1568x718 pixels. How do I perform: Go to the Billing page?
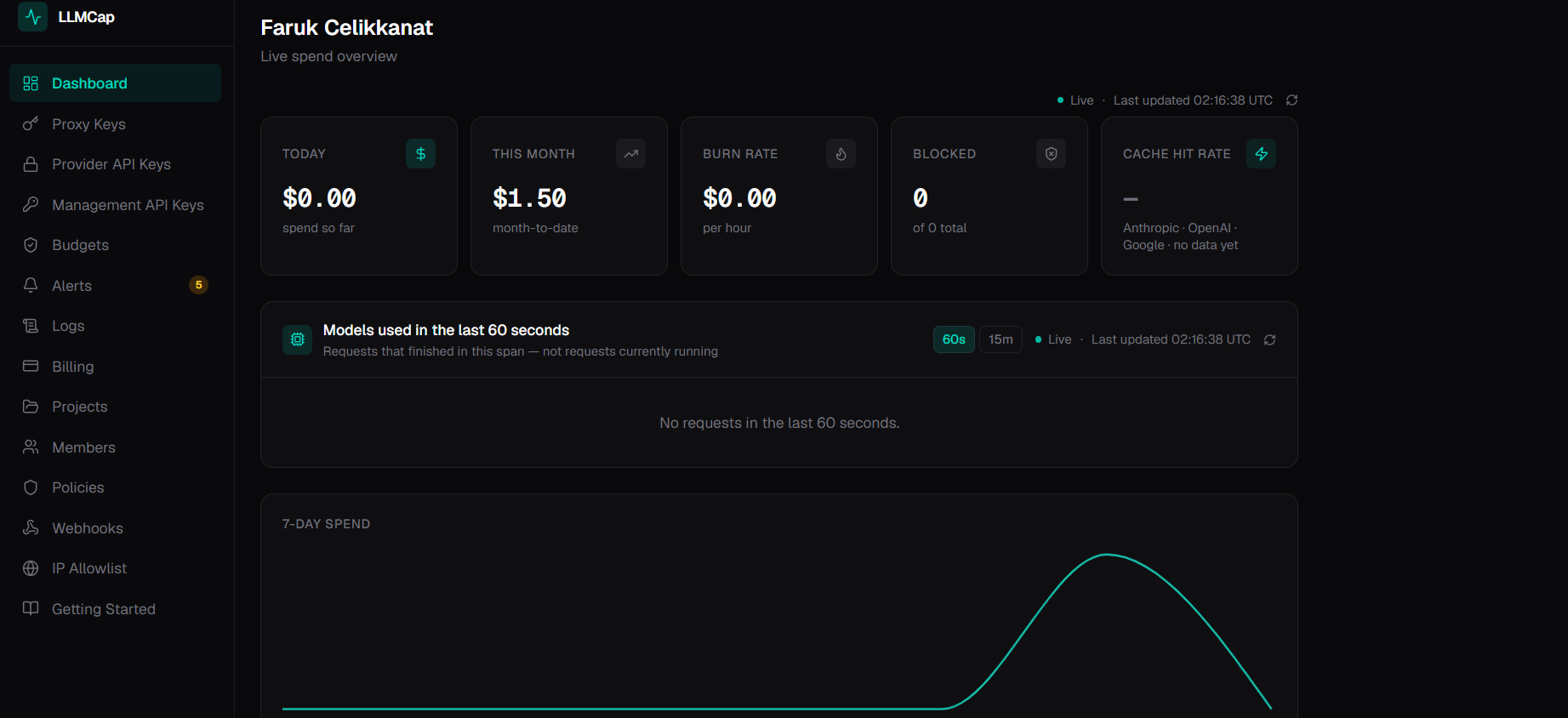pos(115,367)
